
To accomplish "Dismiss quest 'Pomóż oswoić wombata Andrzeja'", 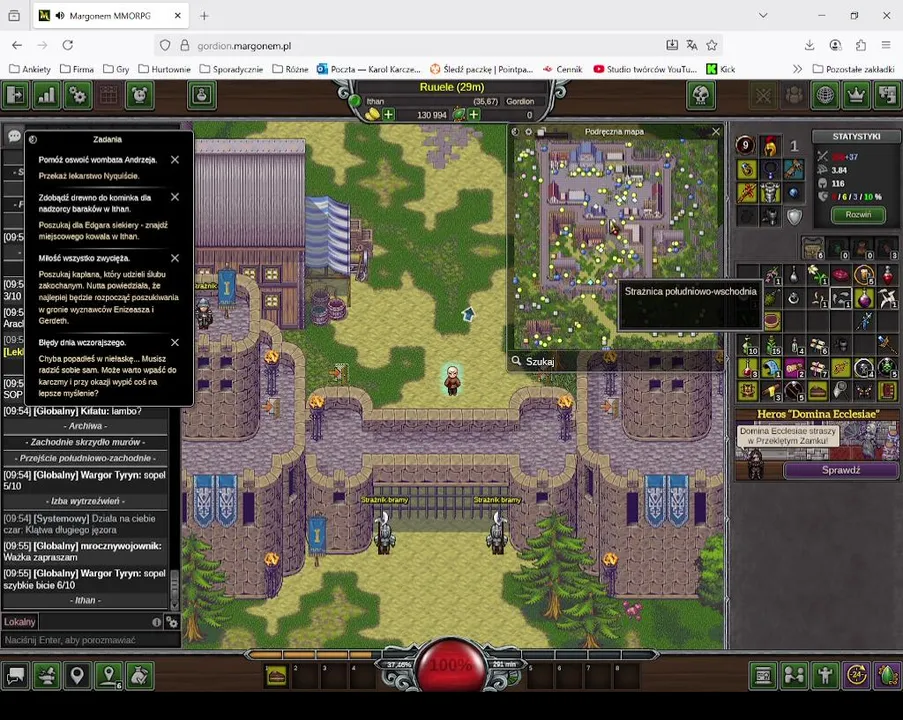I will pyautogui.click(x=175, y=160).
